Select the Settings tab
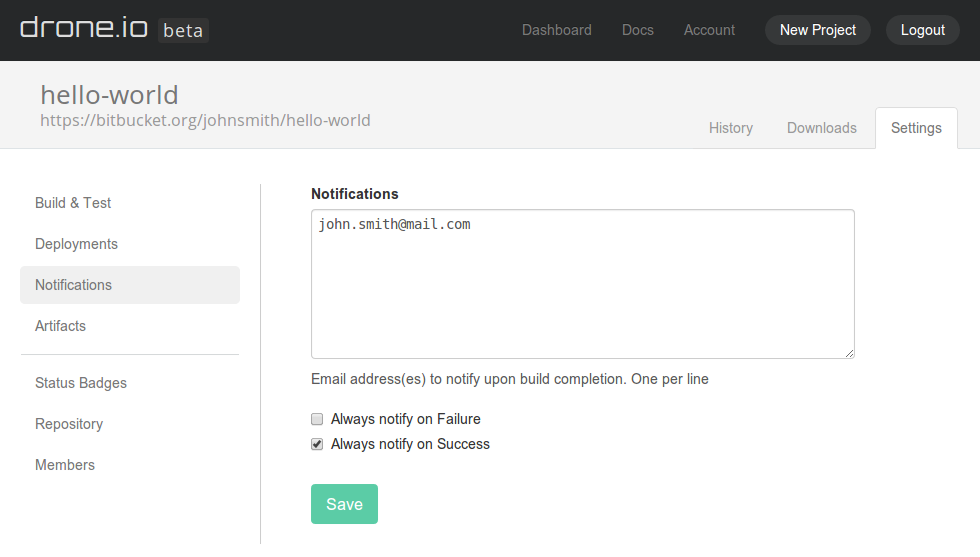The image size is (980, 557). tap(916, 128)
